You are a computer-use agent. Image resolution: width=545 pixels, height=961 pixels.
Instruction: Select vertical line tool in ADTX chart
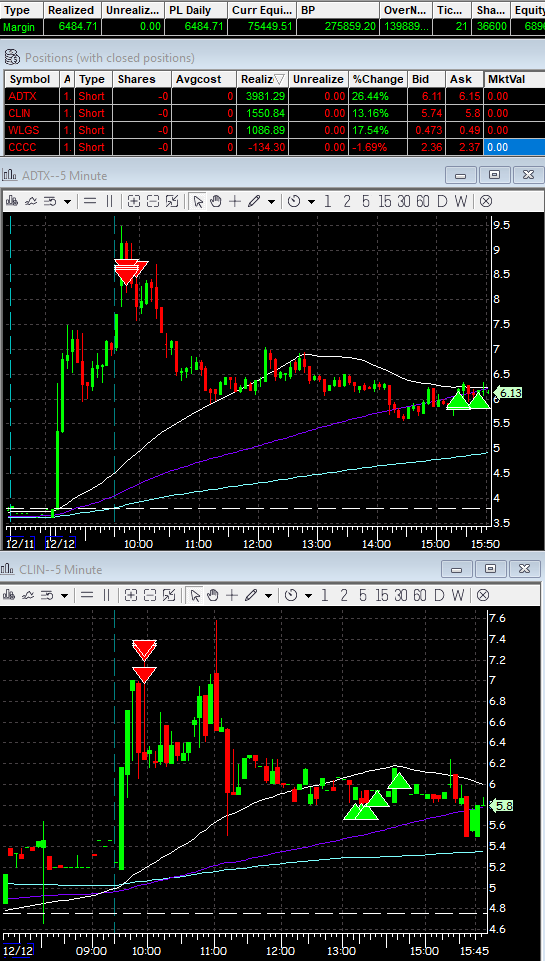[110, 201]
